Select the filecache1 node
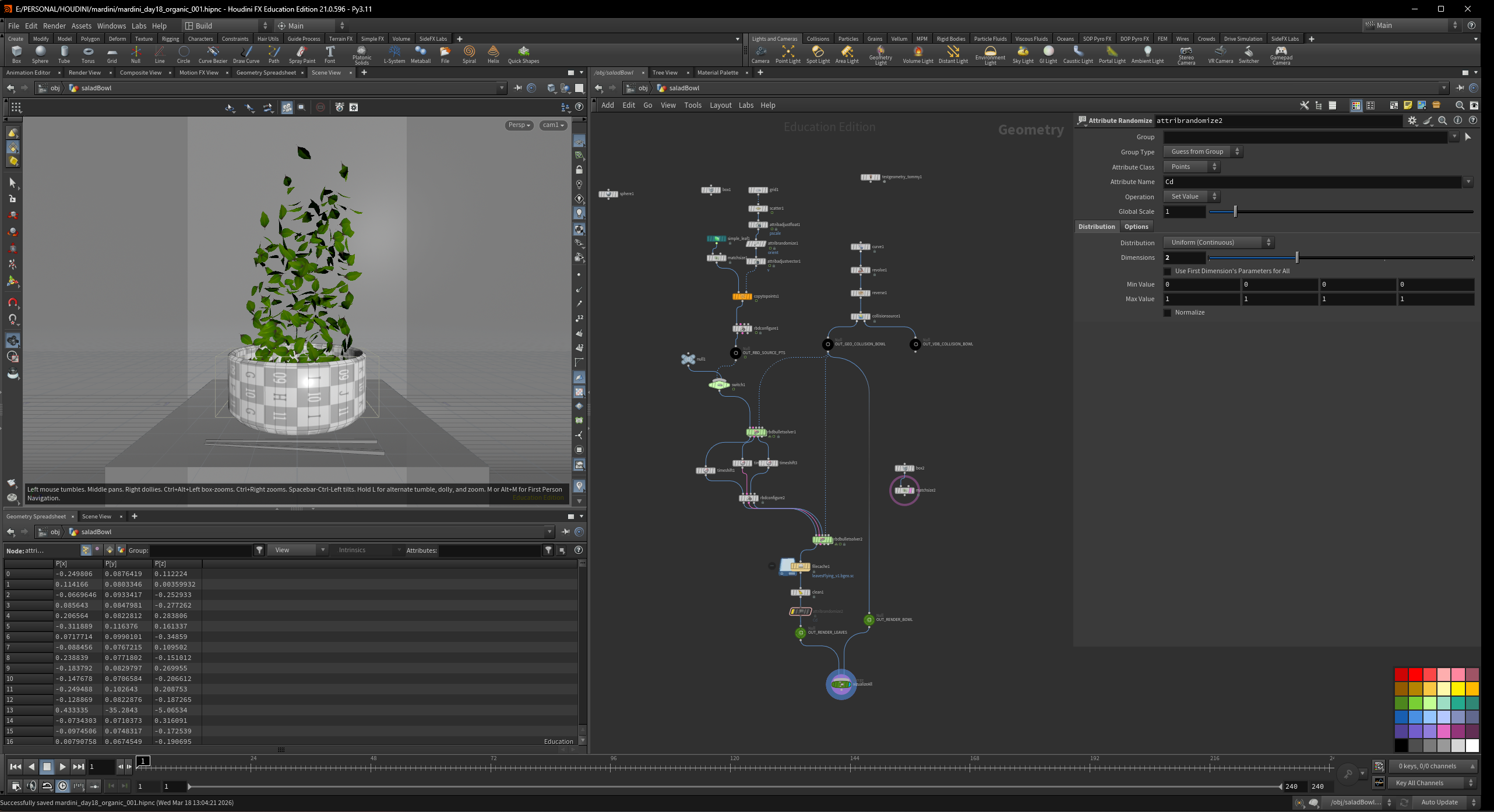Viewport: 1494px width, 812px height. (x=800, y=566)
